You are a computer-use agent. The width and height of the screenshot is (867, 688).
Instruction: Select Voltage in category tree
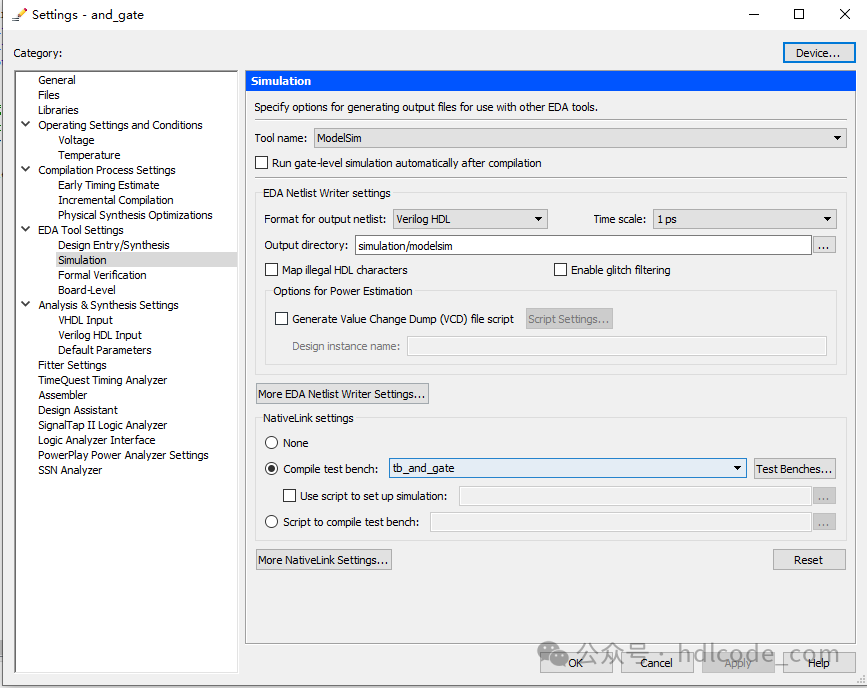76,140
